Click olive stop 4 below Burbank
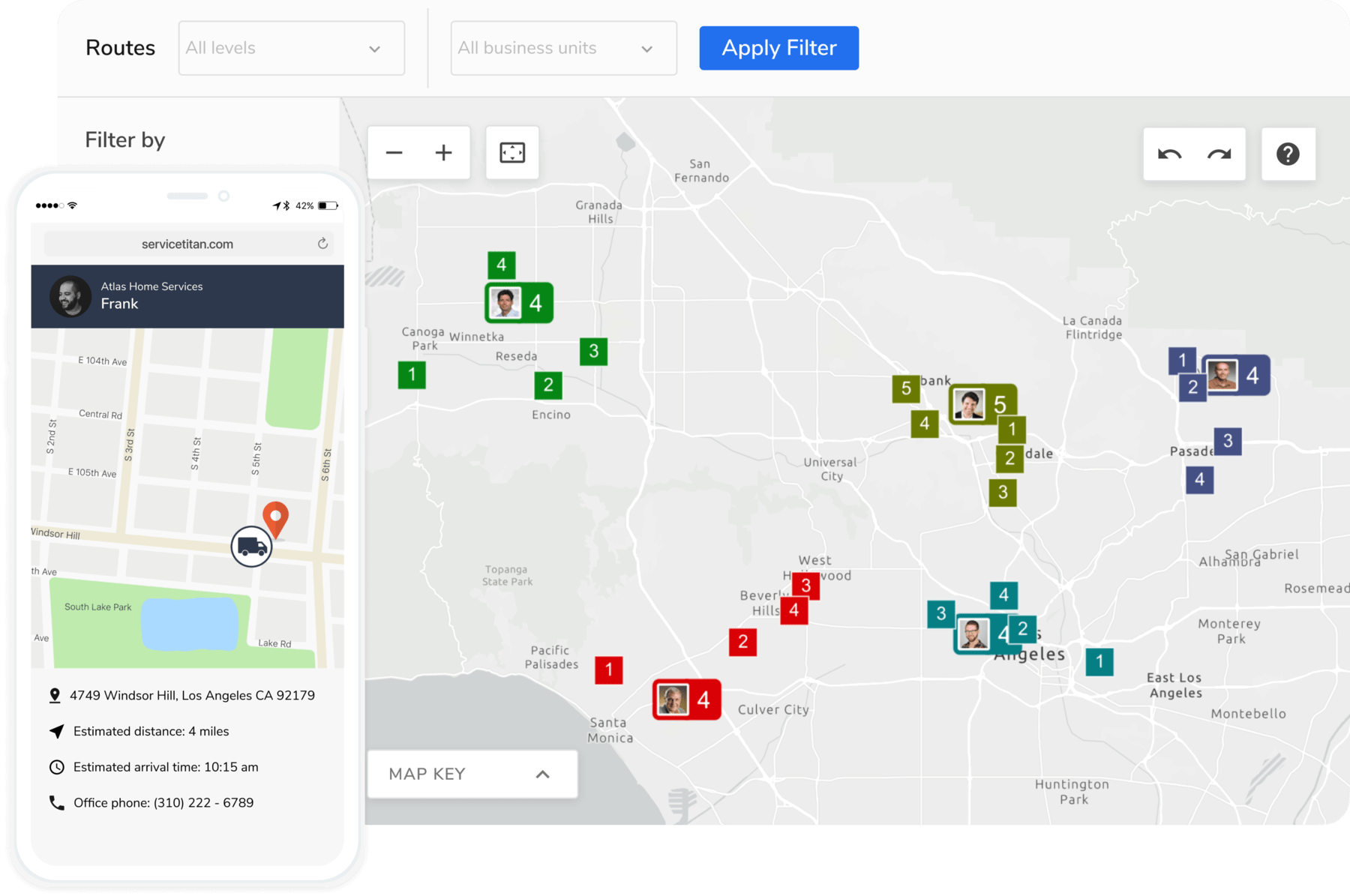This screenshot has height=896, width=1350. 925,424
